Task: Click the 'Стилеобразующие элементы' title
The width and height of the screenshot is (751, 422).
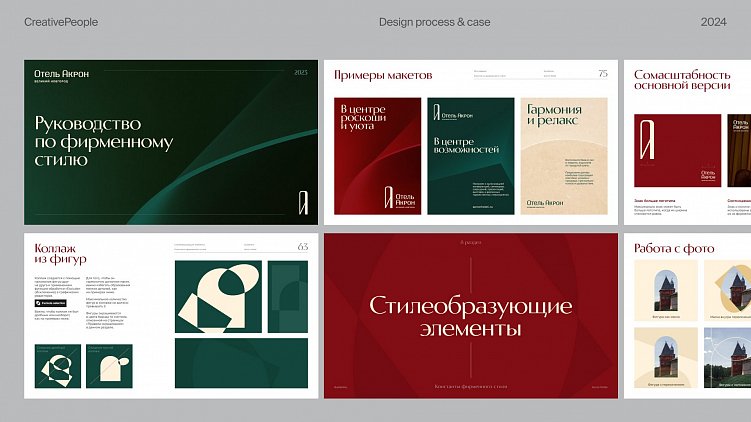Action: (471, 317)
